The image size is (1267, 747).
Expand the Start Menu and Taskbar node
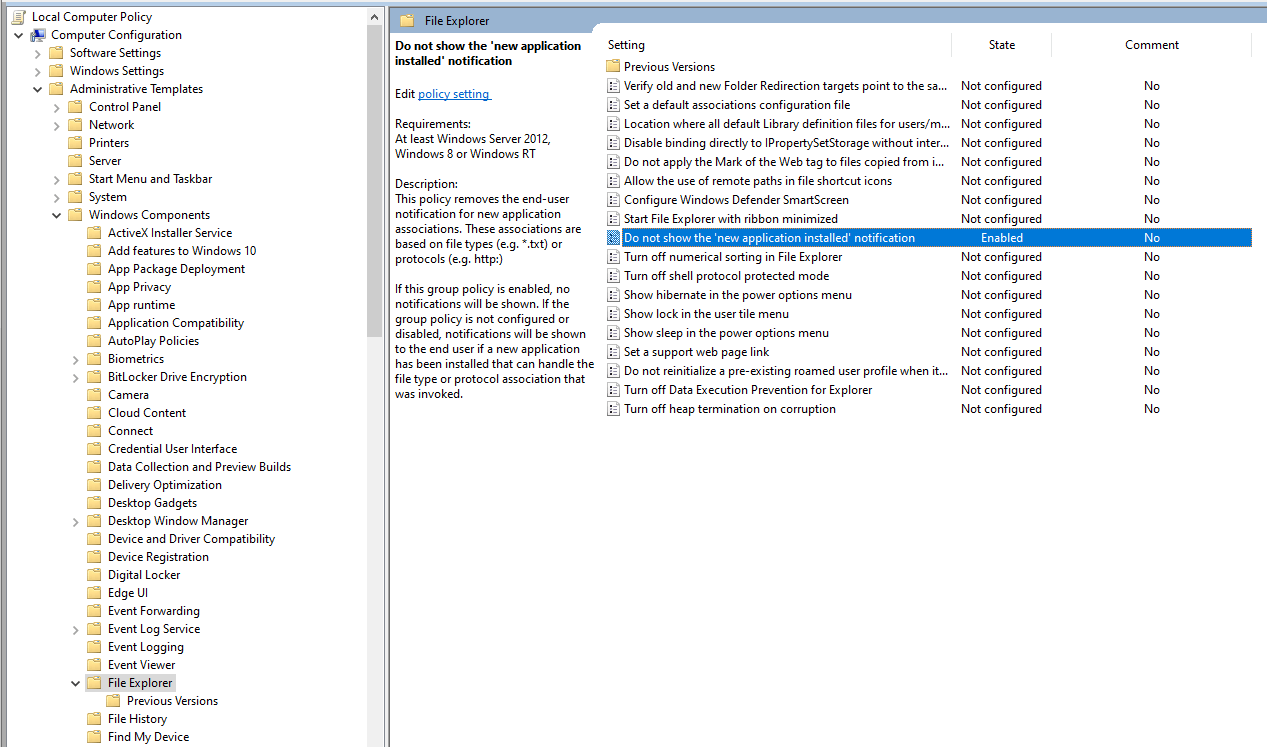tap(57, 179)
